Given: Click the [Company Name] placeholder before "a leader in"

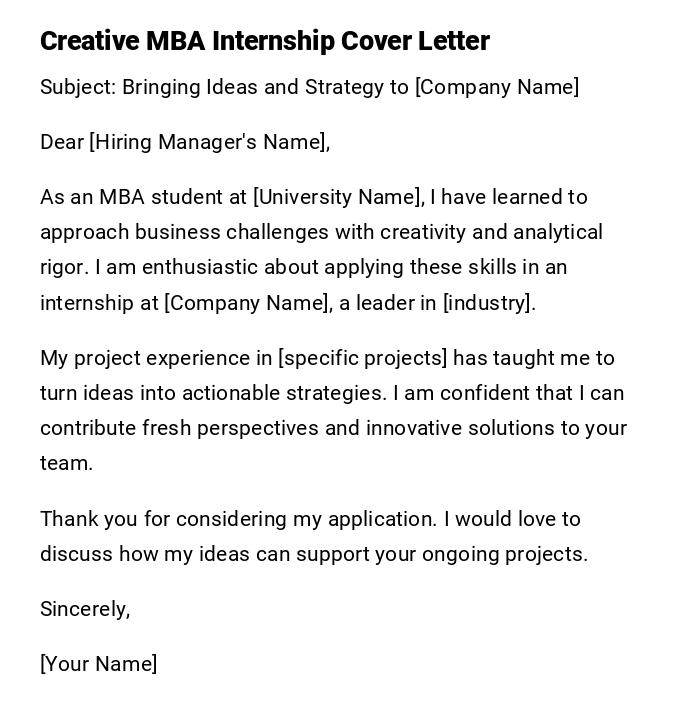Looking at the screenshot, I should [247, 303].
